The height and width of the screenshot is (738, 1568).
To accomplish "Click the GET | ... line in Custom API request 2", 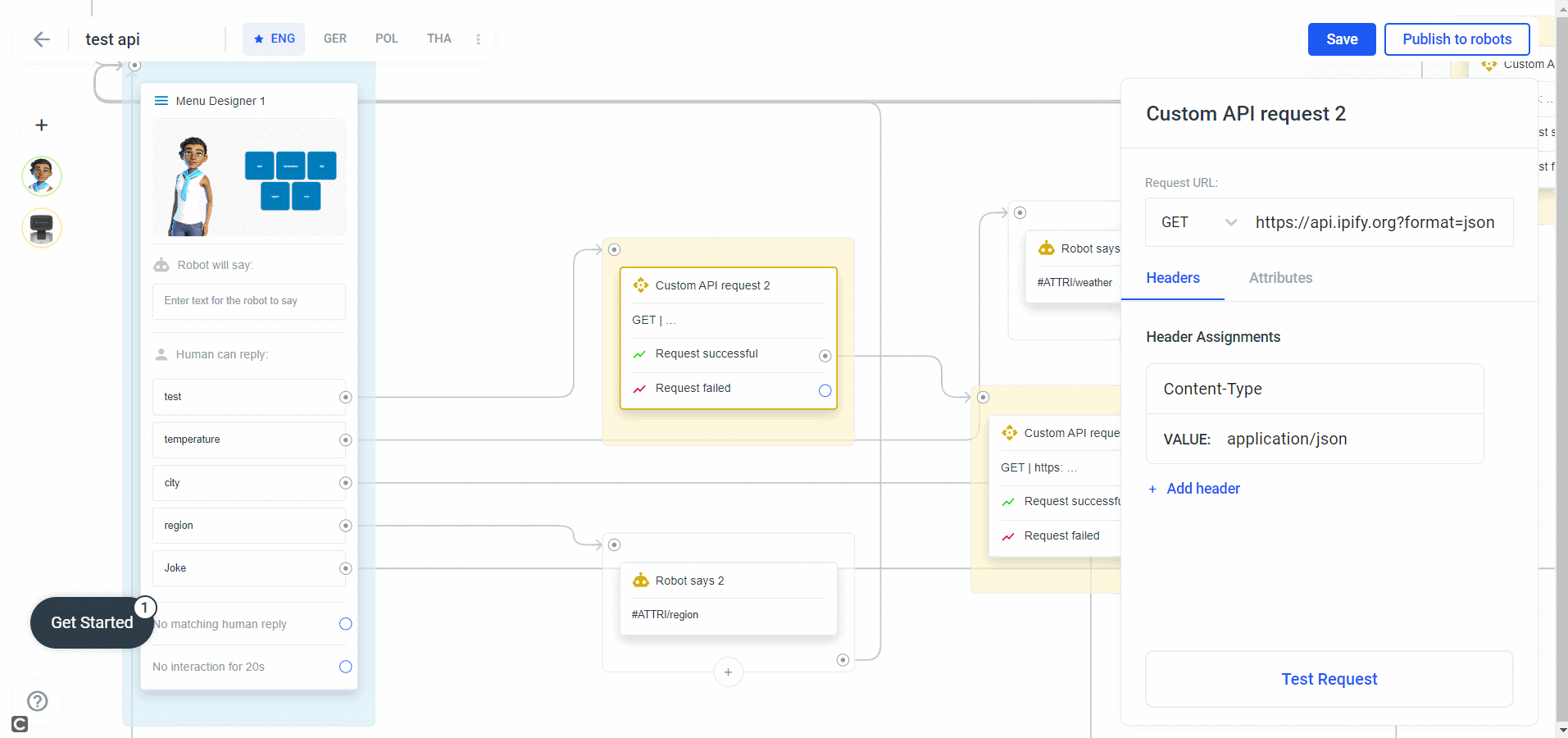I will click(x=654, y=321).
